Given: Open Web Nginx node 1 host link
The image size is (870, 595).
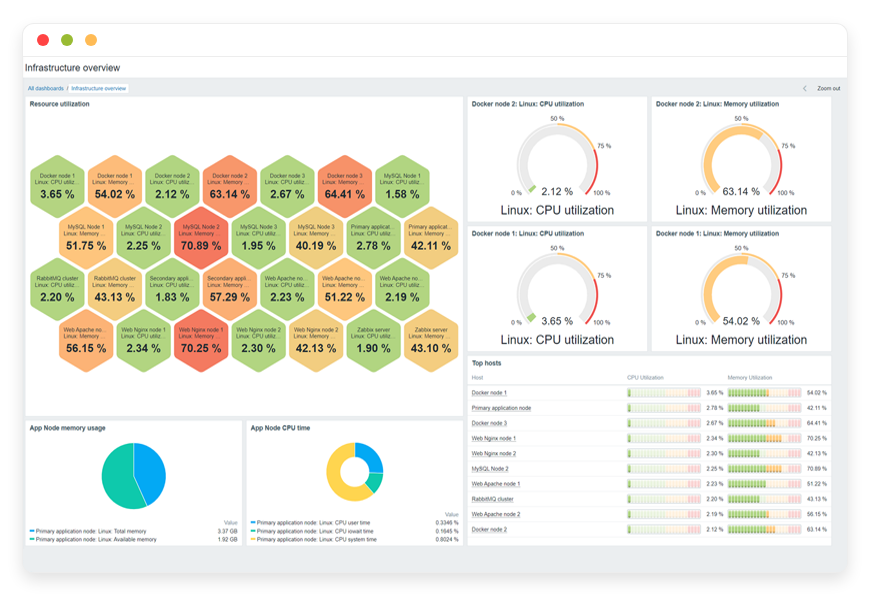Looking at the screenshot, I should pos(493,438).
